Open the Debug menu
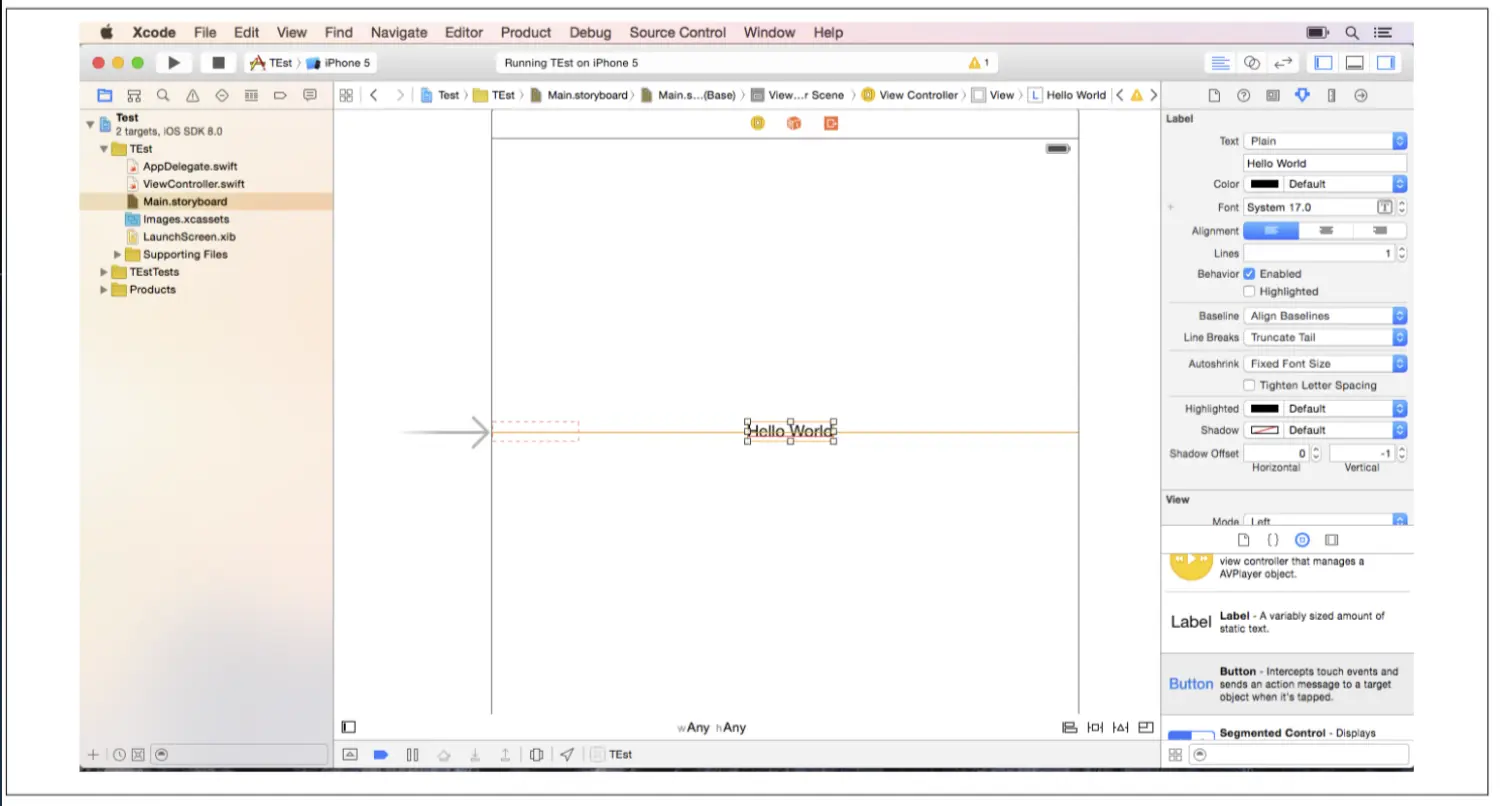Viewport: 1500px width, 806px height. pyautogui.click(x=590, y=32)
